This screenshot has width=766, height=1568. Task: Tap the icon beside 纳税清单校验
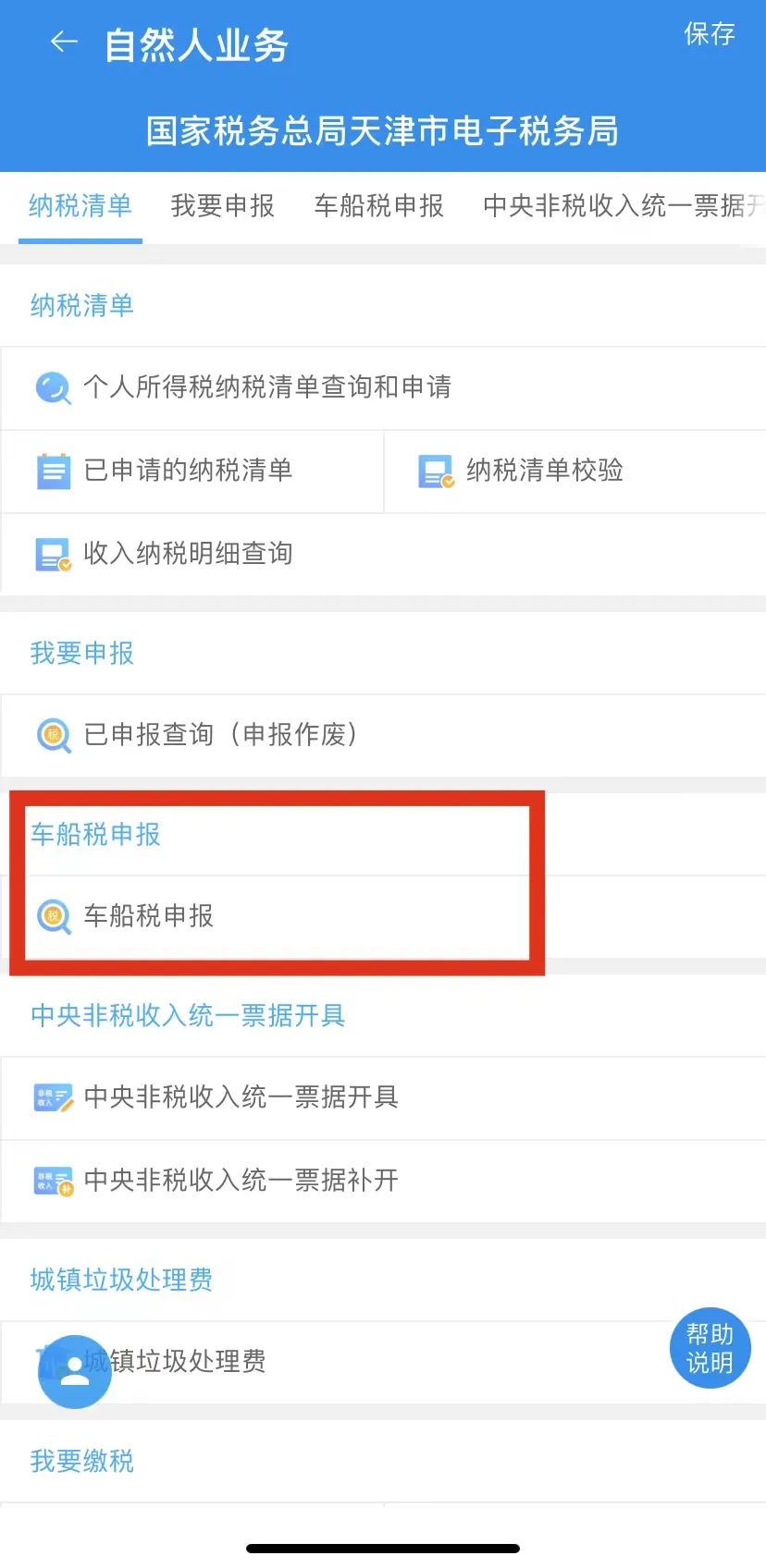(436, 471)
